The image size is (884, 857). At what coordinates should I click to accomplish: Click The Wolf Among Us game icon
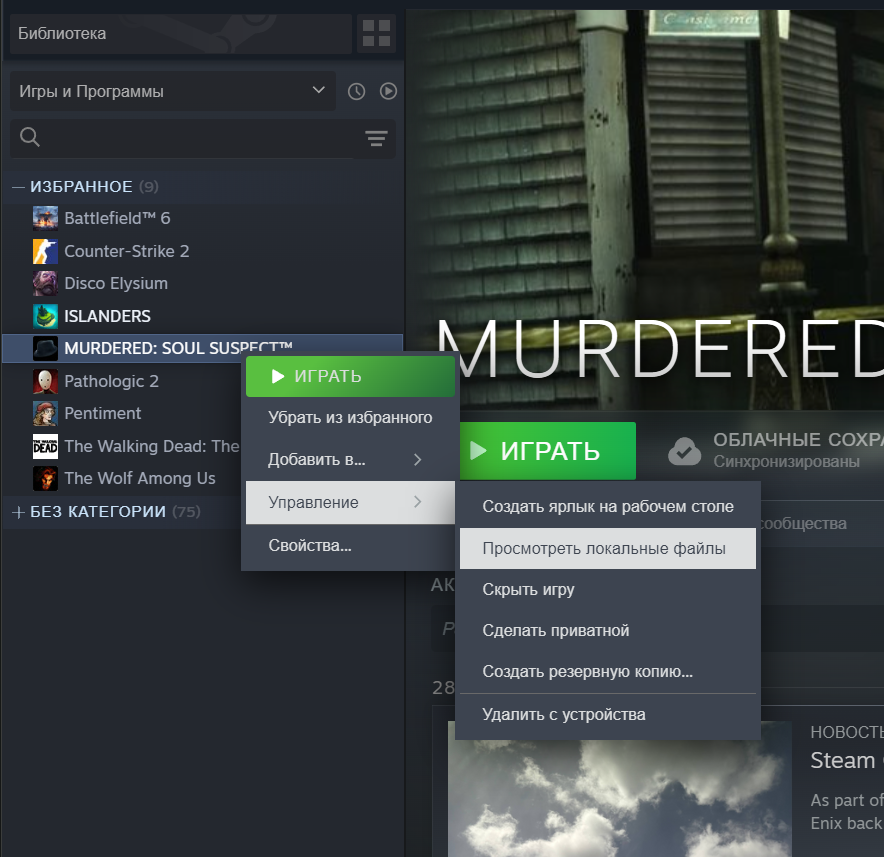click(45, 478)
